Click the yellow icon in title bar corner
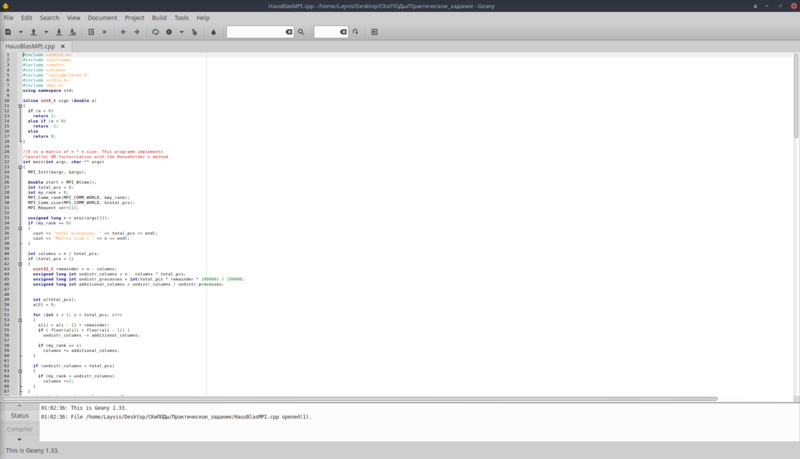Image resolution: width=800 pixels, height=459 pixels. pyautogui.click(x=6, y=6)
